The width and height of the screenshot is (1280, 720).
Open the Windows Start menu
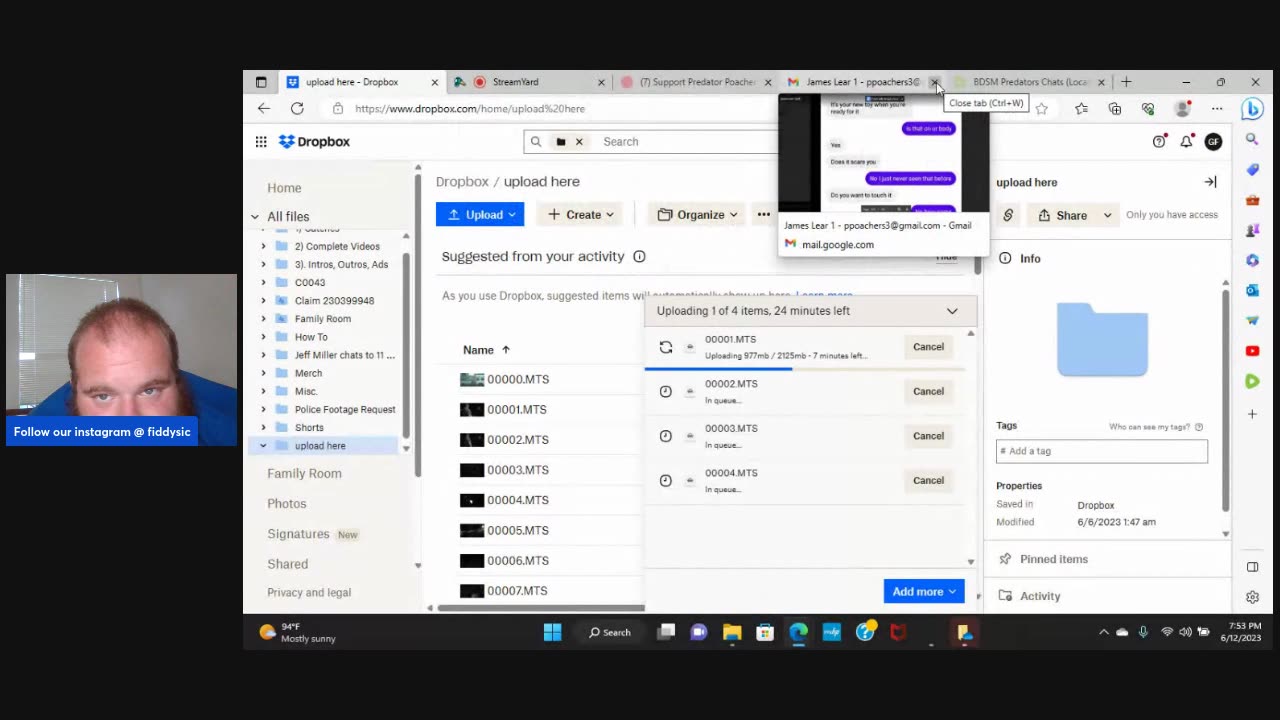point(552,632)
